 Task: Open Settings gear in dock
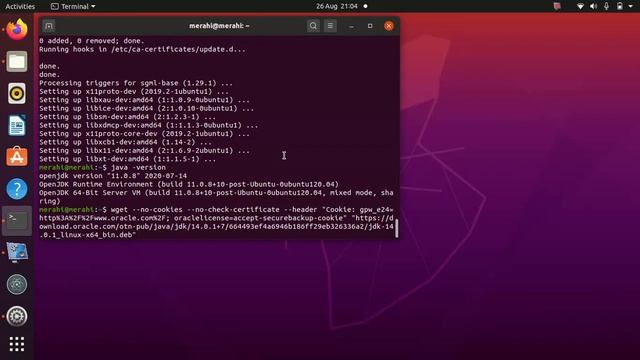click(17, 316)
